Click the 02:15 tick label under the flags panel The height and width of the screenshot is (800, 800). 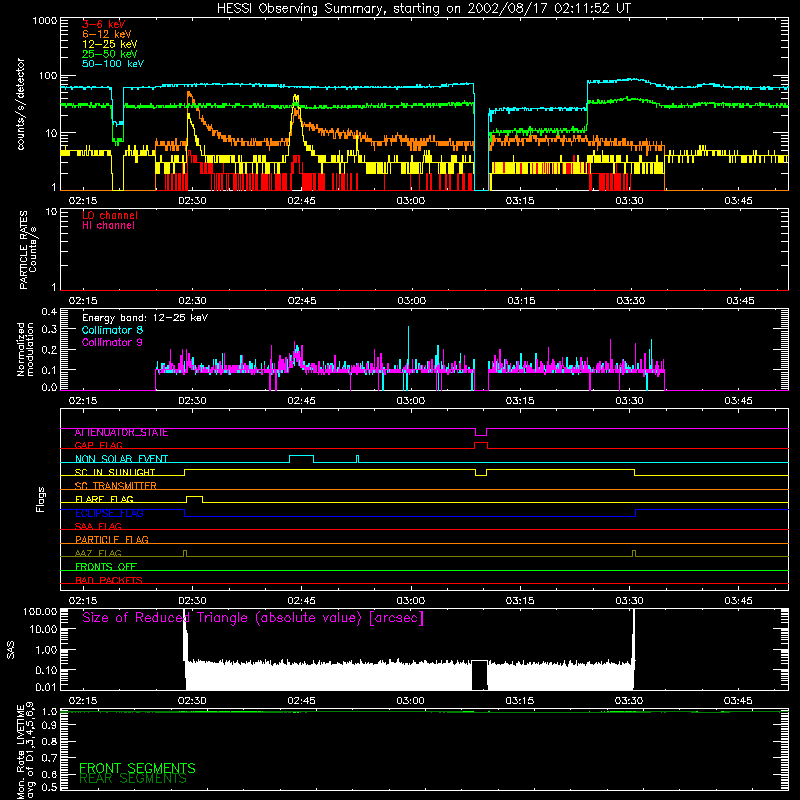83,601
